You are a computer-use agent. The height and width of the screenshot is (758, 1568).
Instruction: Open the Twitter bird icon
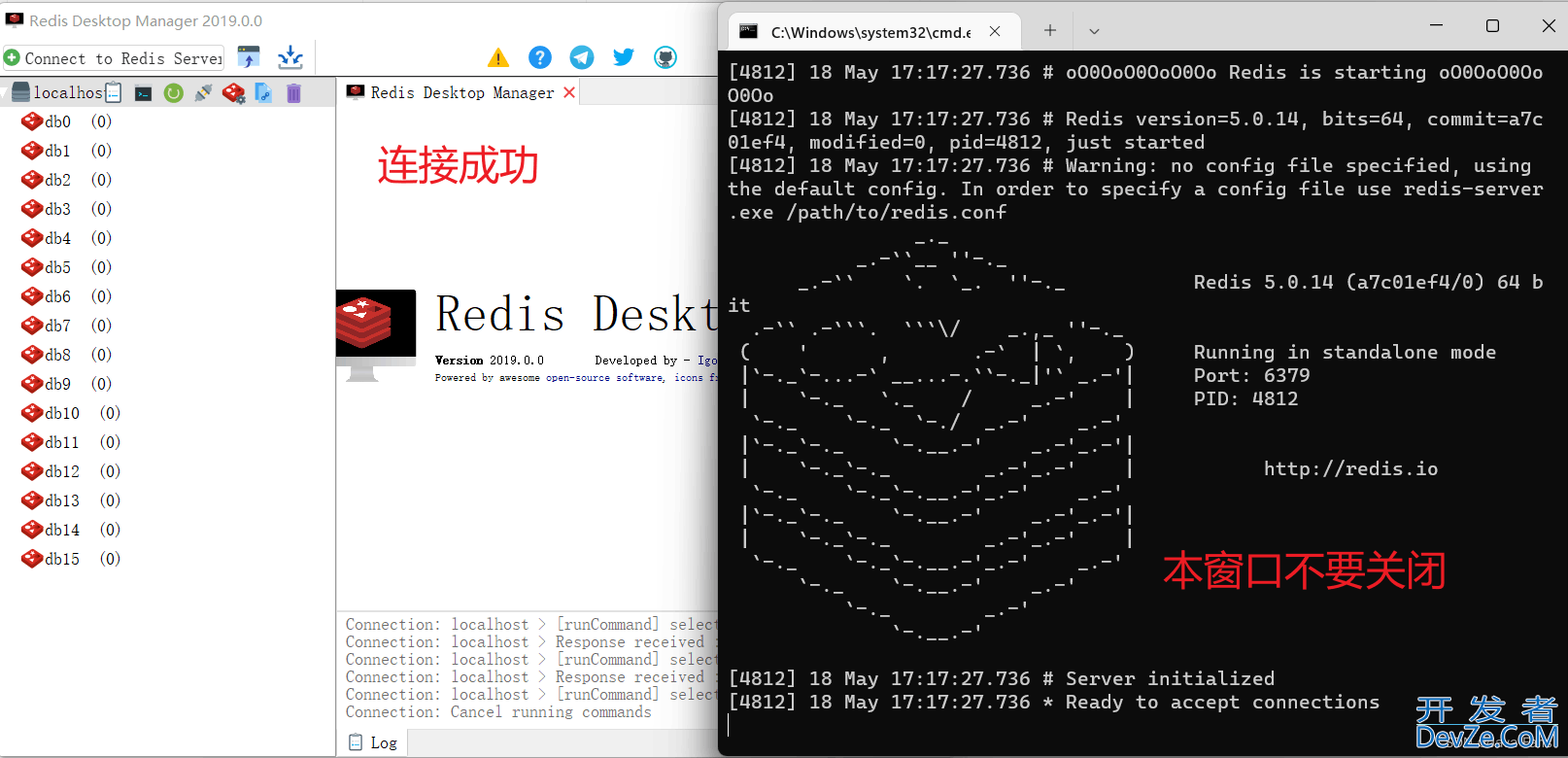[x=624, y=57]
